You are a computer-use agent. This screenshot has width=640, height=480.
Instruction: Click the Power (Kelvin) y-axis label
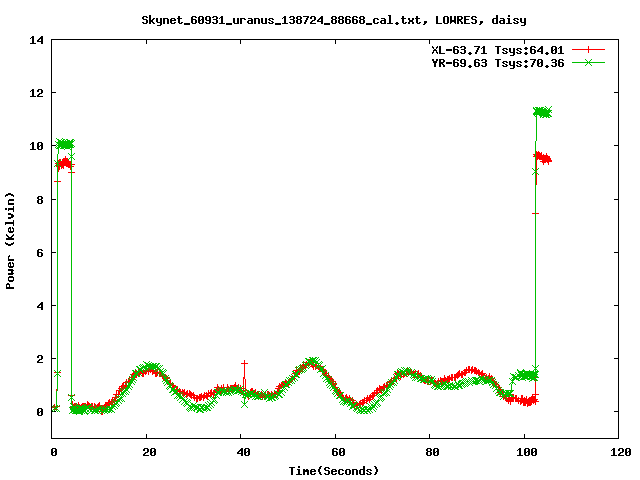pos(10,241)
